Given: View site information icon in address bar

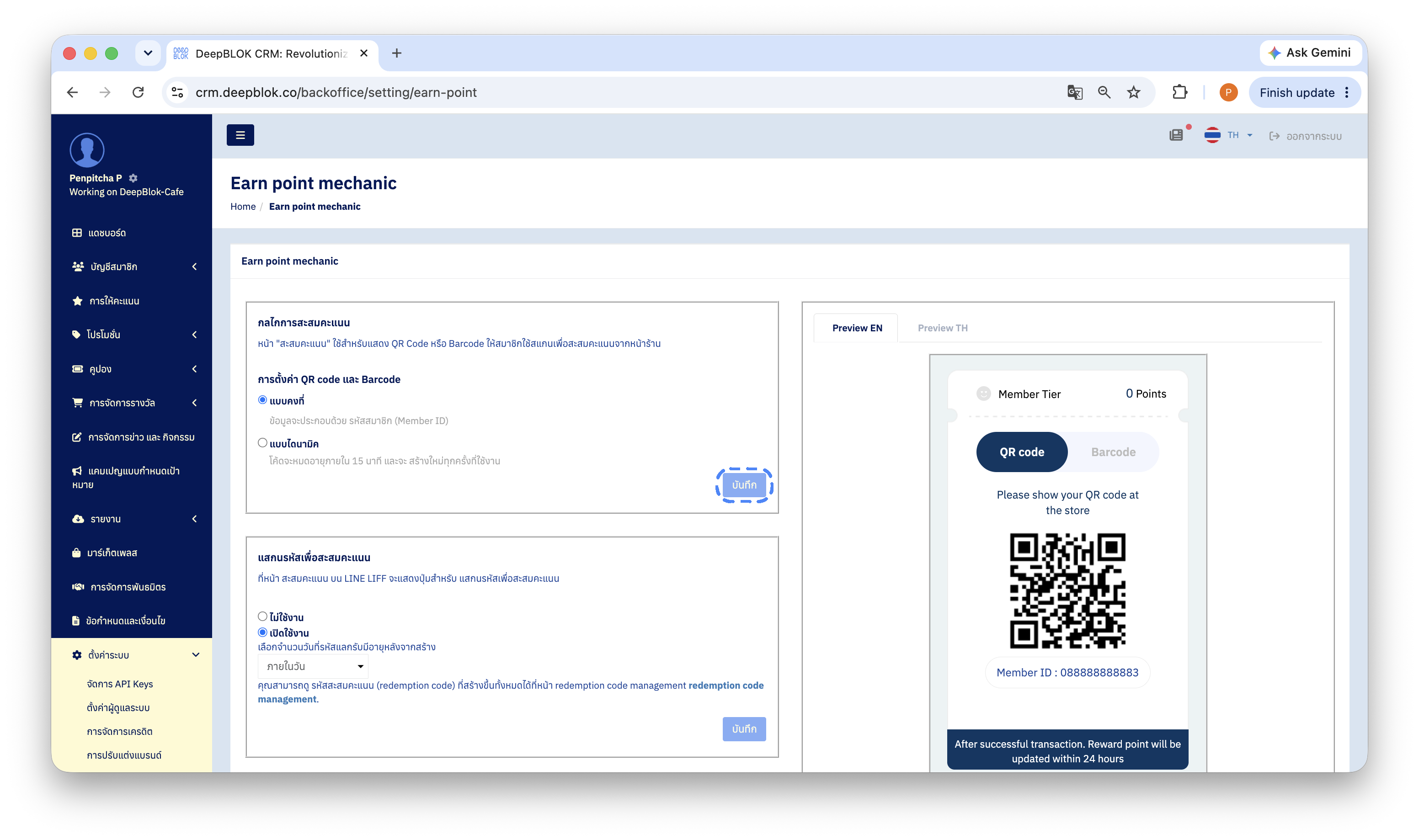Looking at the screenshot, I should tap(178, 92).
